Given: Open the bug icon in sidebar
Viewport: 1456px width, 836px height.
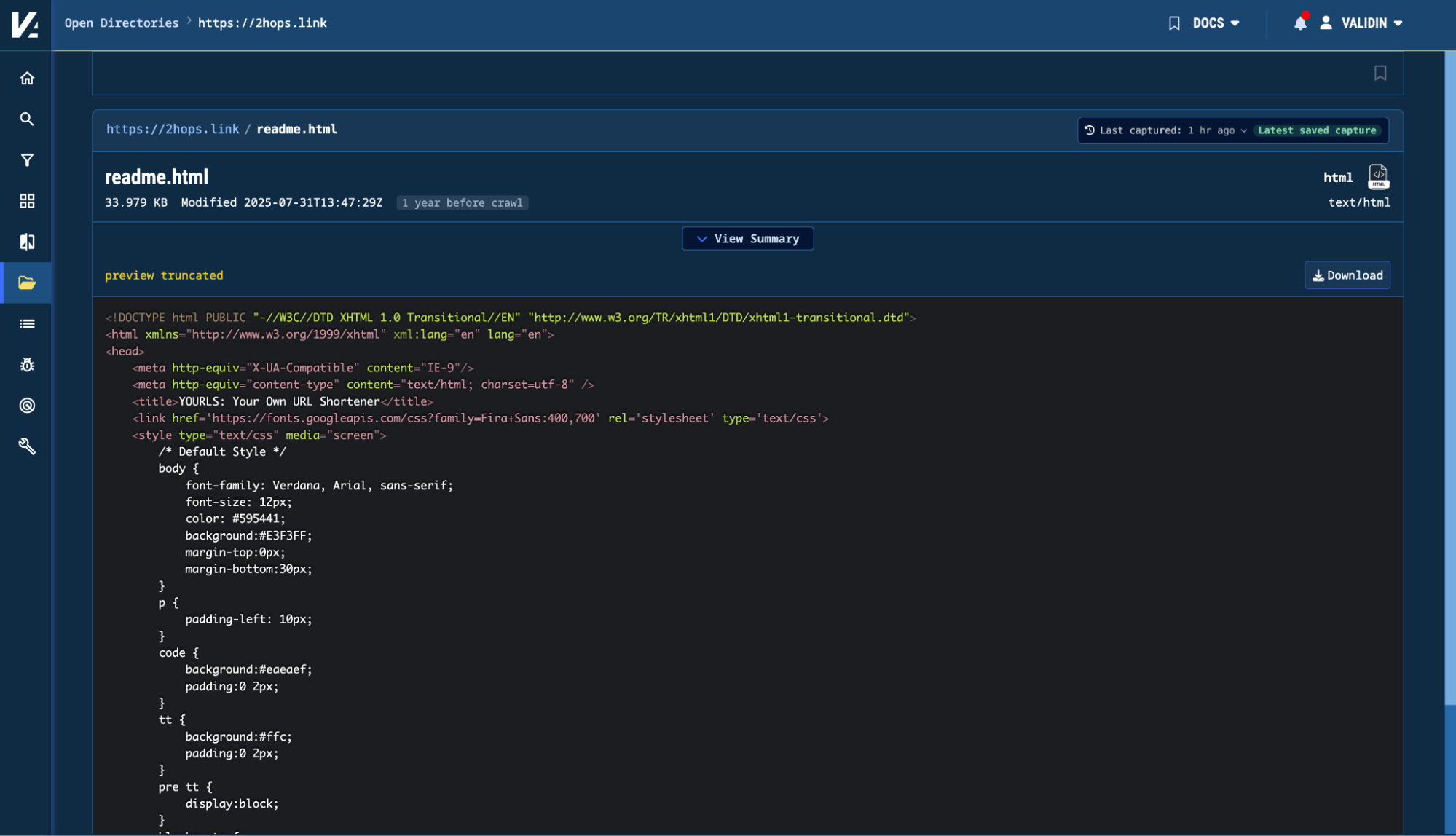Looking at the screenshot, I should [x=27, y=365].
